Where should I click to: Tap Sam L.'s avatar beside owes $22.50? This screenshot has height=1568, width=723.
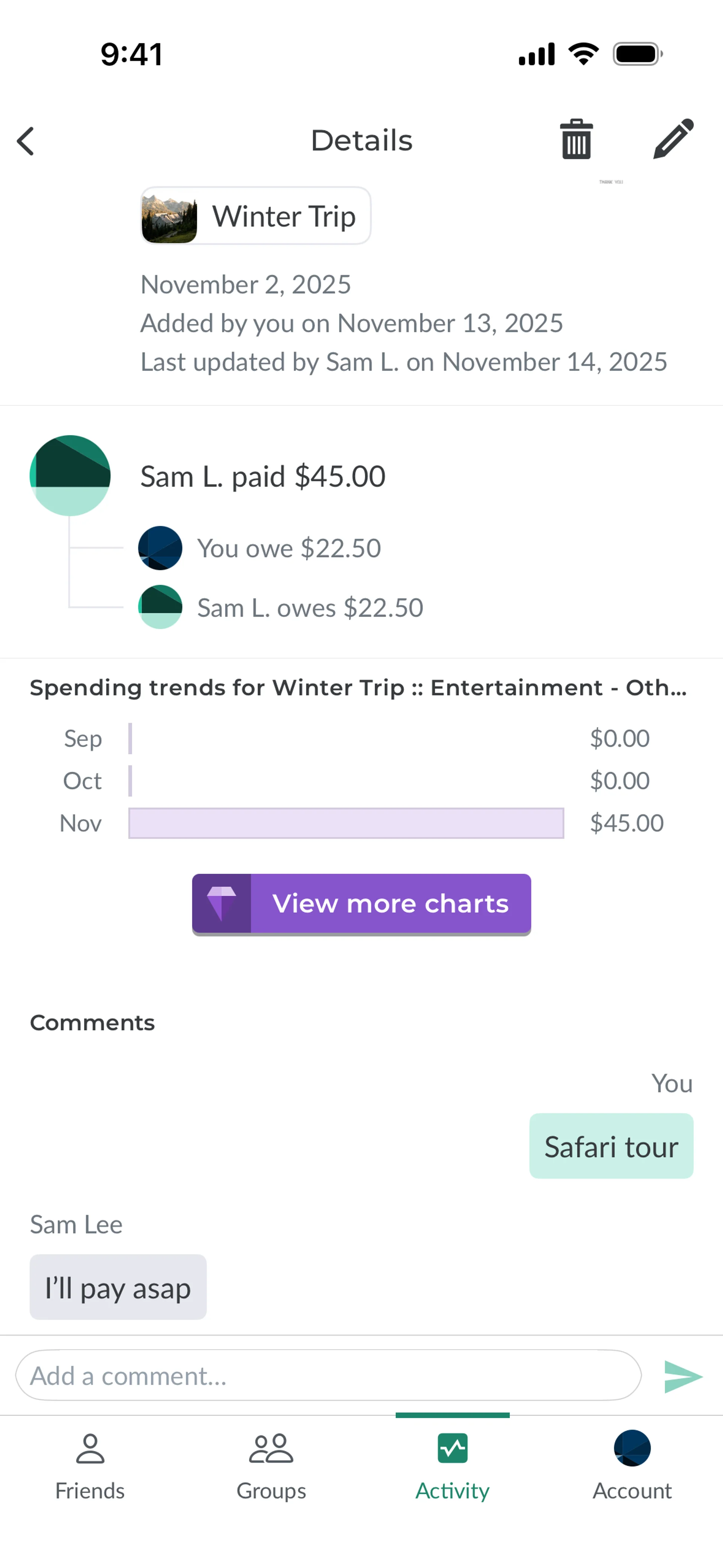[160, 607]
